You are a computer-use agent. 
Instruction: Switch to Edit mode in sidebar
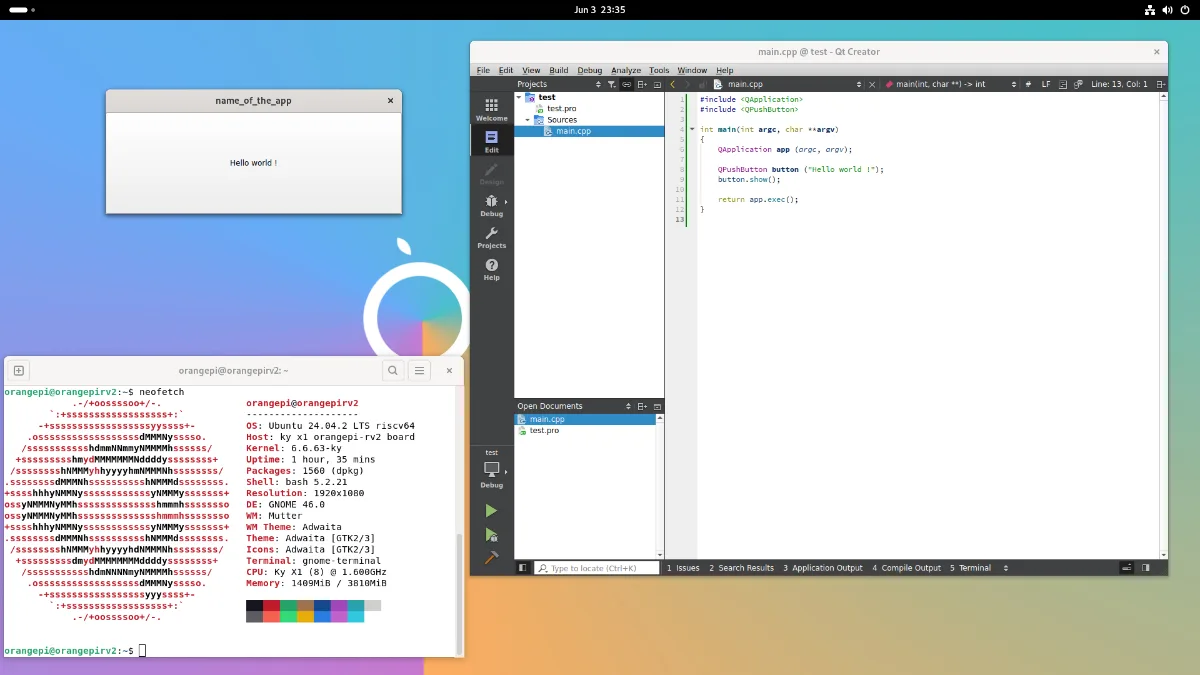point(491,141)
